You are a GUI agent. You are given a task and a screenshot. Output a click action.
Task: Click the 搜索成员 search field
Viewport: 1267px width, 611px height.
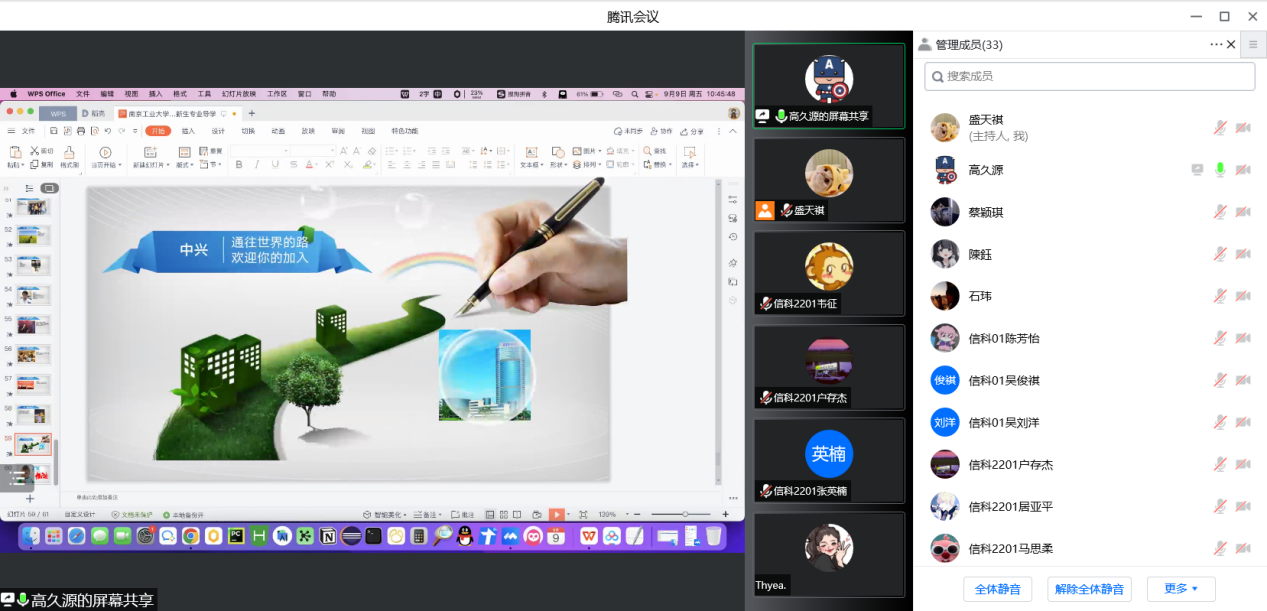tap(1089, 76)
